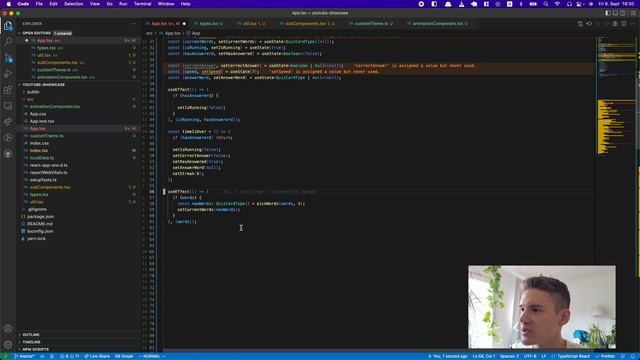
Task: Open the Explorer view in activity bar
Action: (8, 26)
